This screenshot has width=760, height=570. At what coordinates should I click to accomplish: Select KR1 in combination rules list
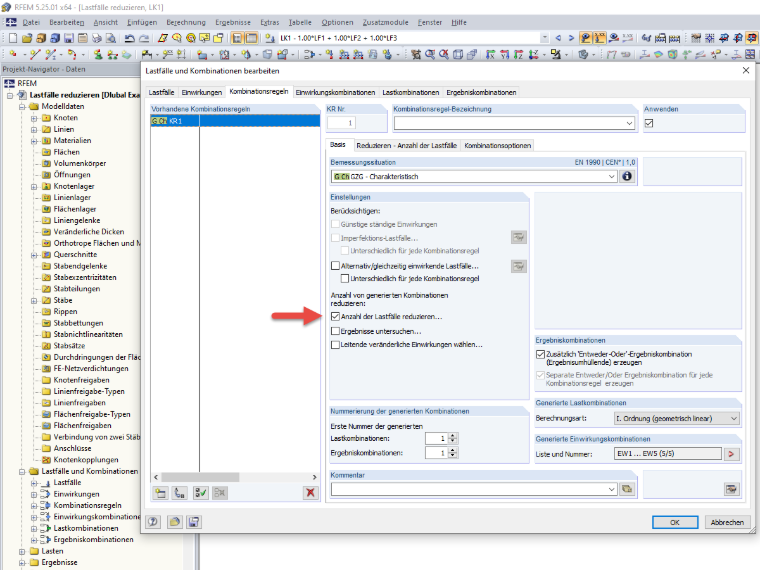point(235,121)
